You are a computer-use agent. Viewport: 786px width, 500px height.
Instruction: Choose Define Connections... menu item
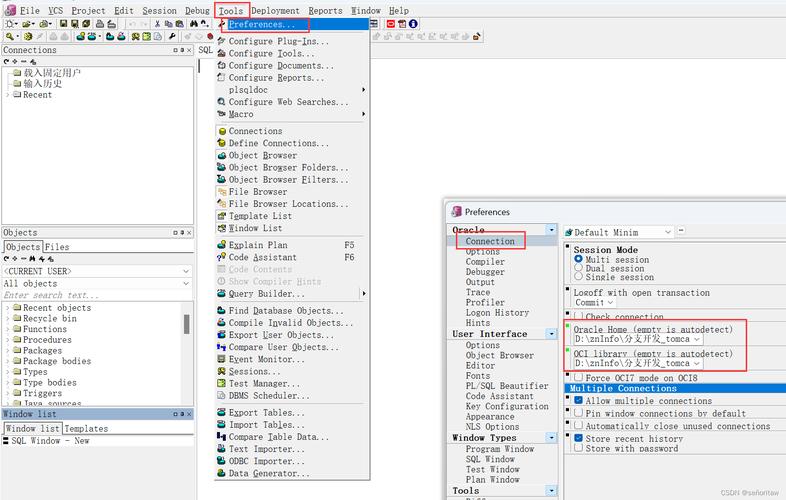[279, 143]
